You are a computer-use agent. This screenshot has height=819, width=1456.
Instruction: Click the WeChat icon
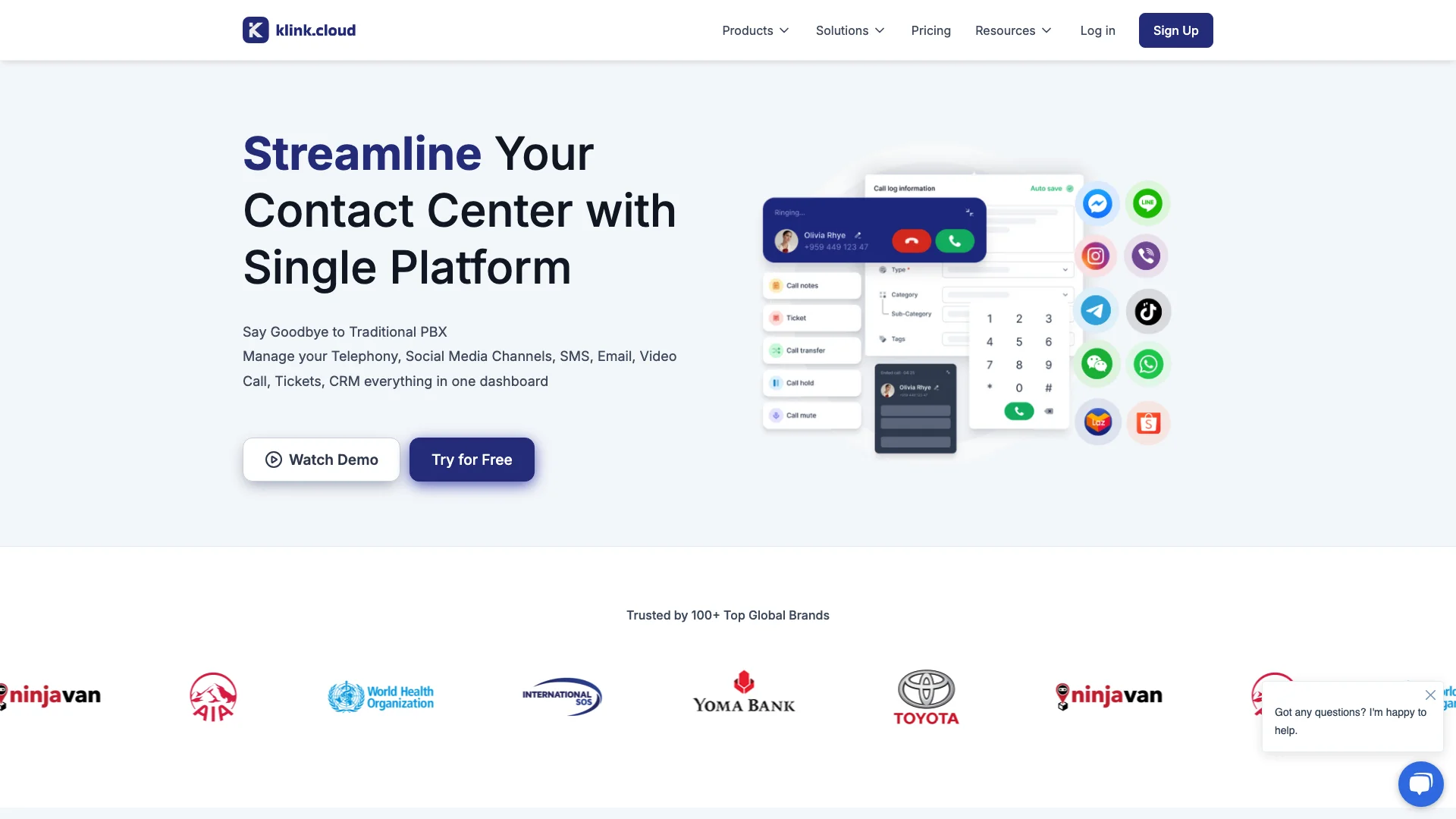tap(1097, 364)
